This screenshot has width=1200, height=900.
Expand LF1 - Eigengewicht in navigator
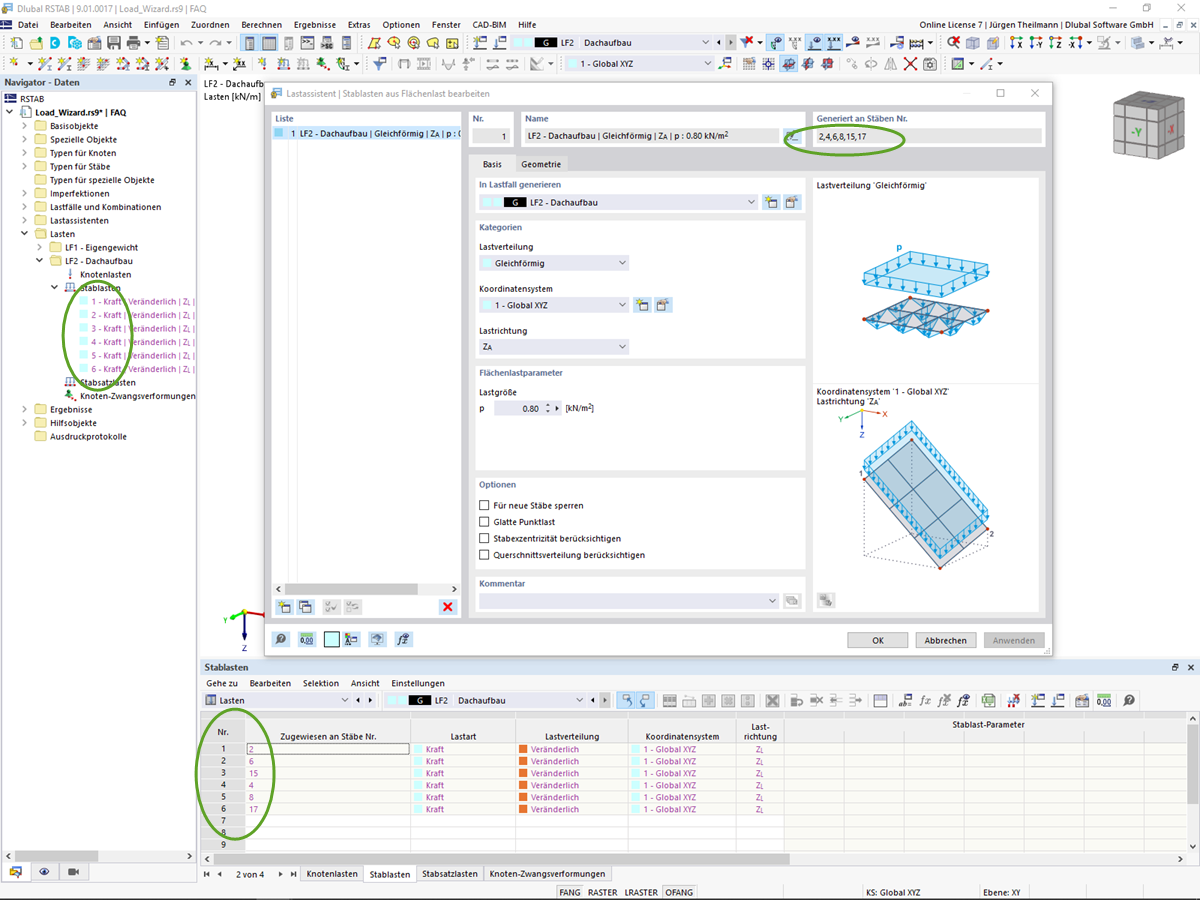point(40,247)
